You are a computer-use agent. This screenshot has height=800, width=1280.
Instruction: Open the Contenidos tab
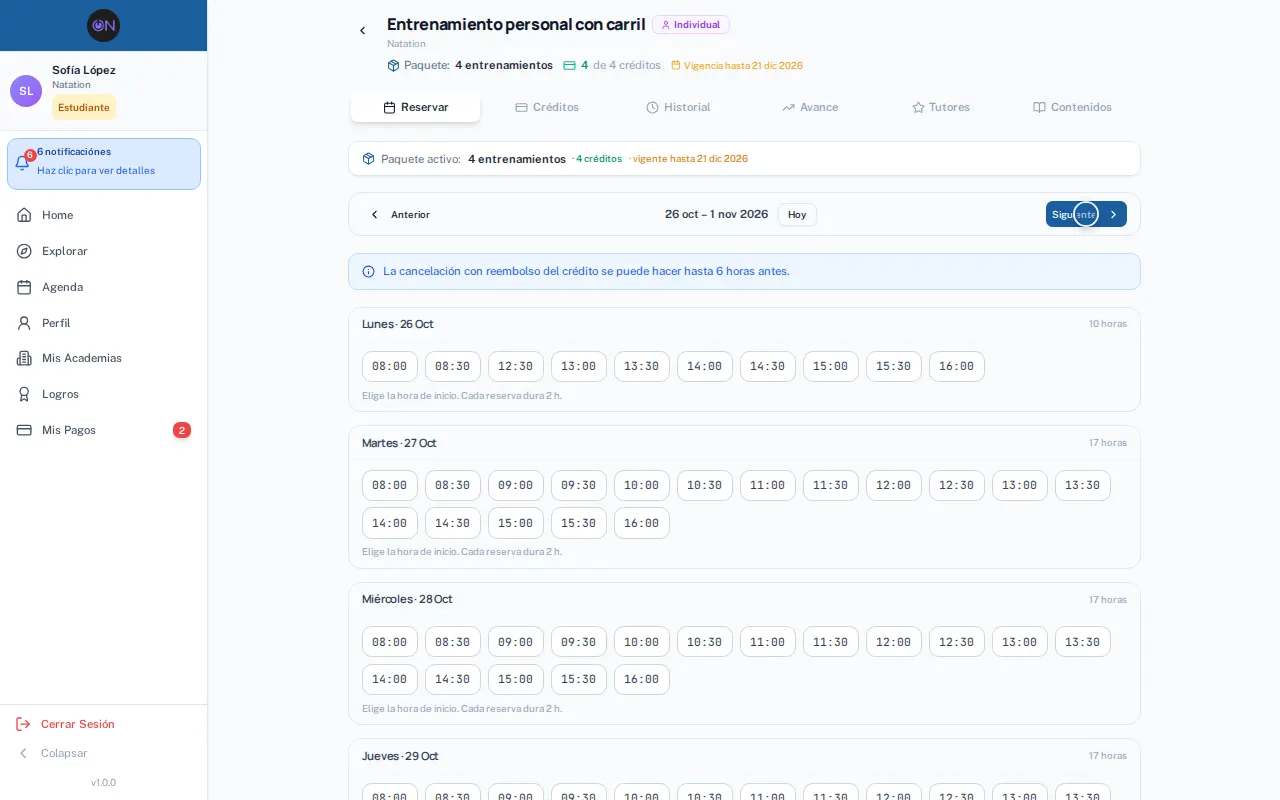point(1072,107)
